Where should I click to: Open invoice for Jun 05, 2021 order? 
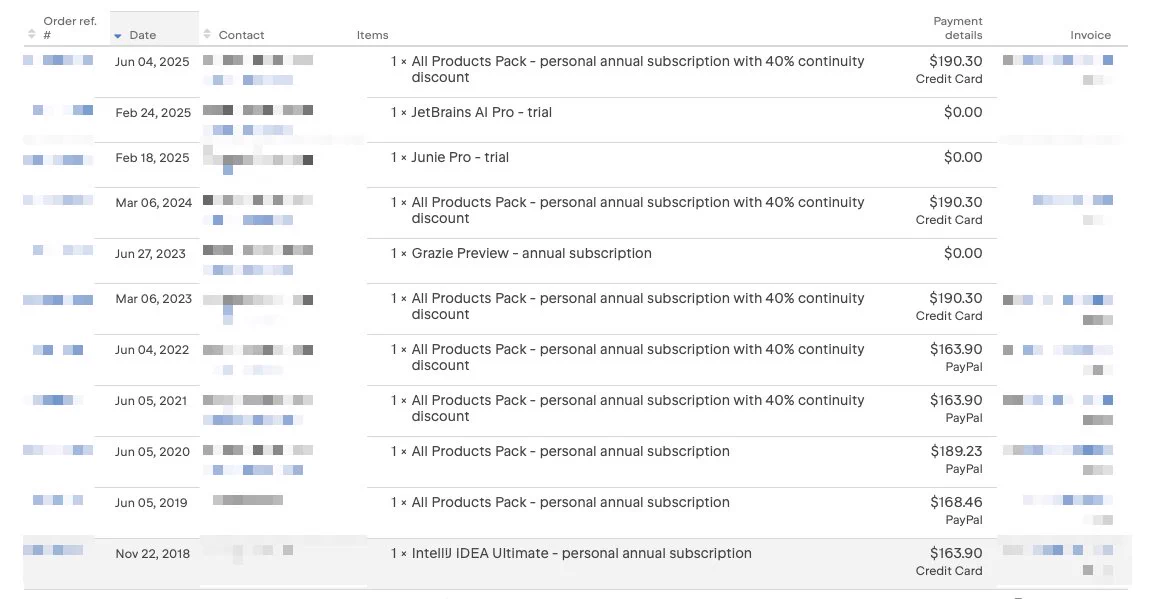pos(1058,400)
